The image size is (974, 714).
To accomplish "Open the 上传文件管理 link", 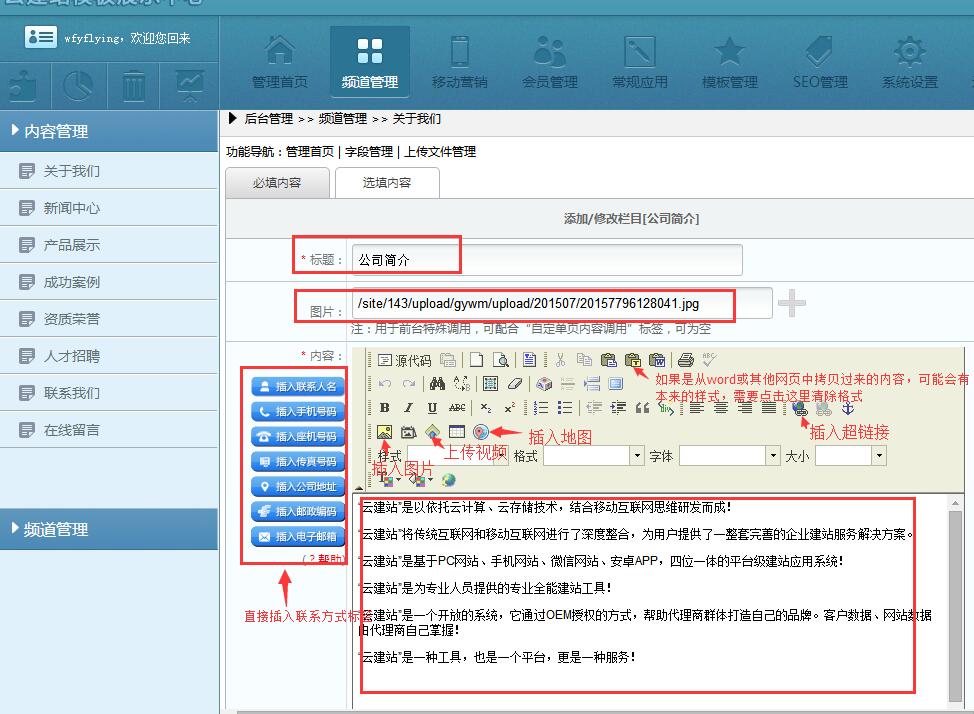I will click(440, 152).
